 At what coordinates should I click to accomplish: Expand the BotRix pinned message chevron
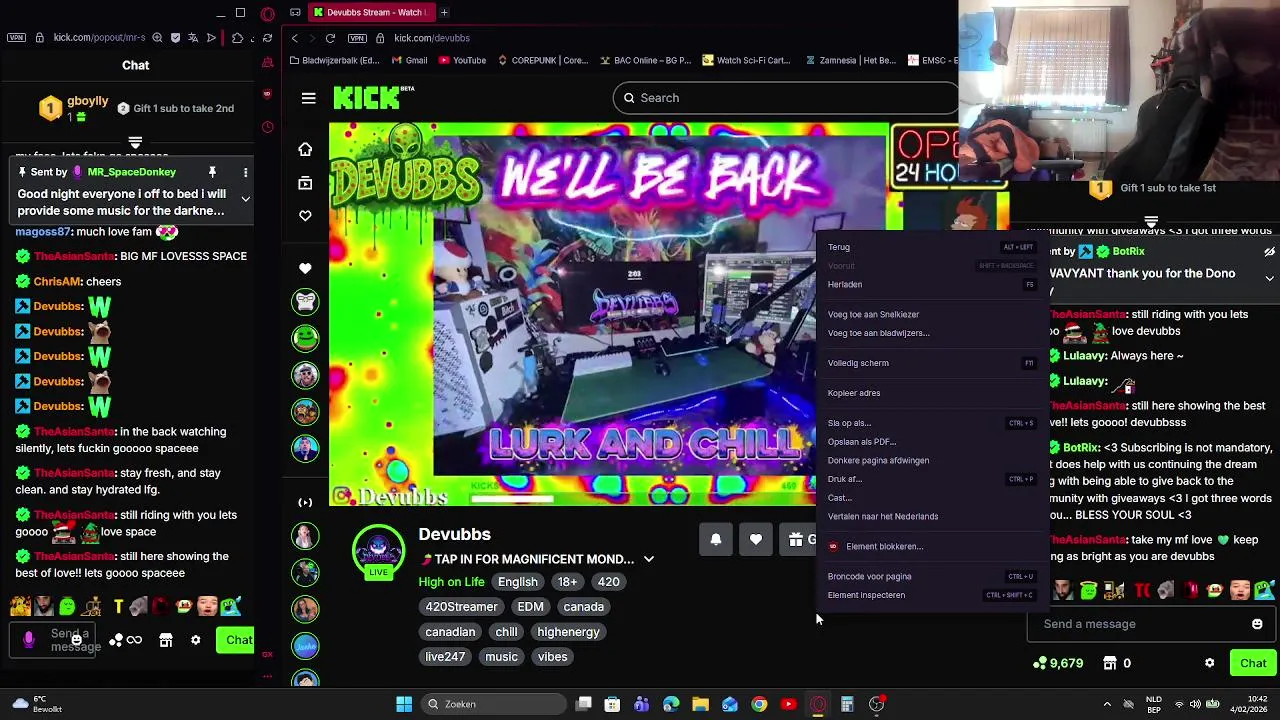pos(1269,277)
